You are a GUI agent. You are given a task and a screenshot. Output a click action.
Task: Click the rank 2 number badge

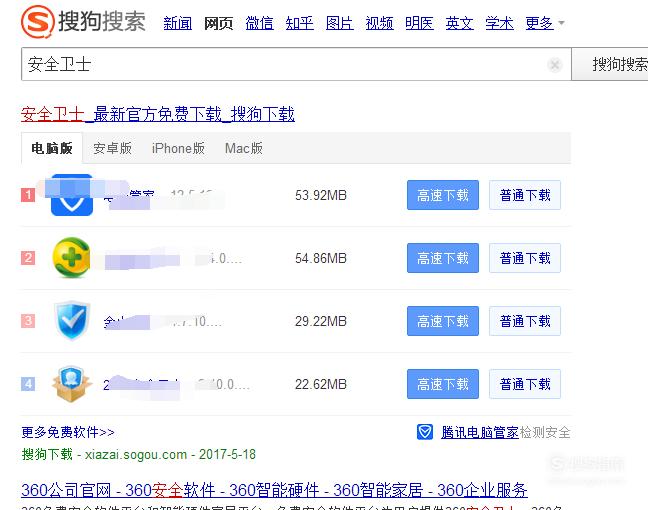point(28,258)
